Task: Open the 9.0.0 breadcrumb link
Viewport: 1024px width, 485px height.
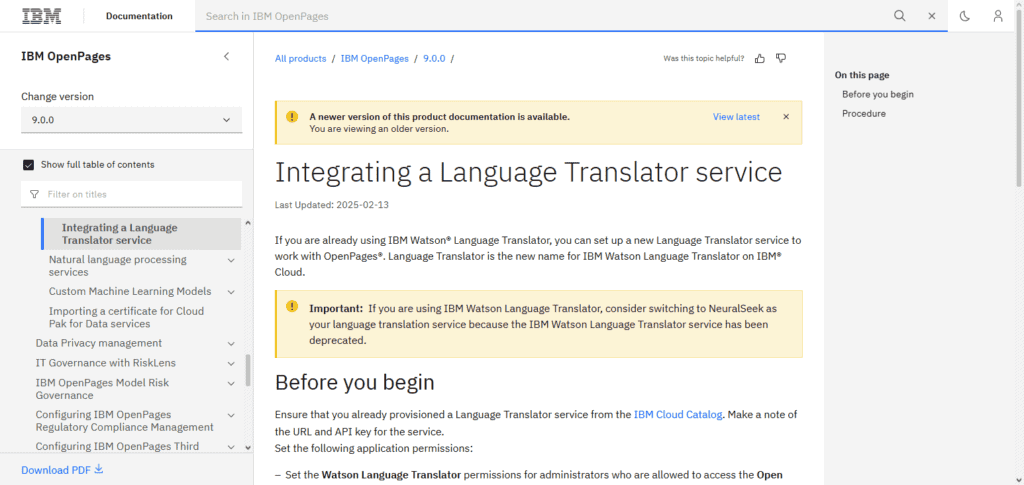Action: [x=434, y=59]
